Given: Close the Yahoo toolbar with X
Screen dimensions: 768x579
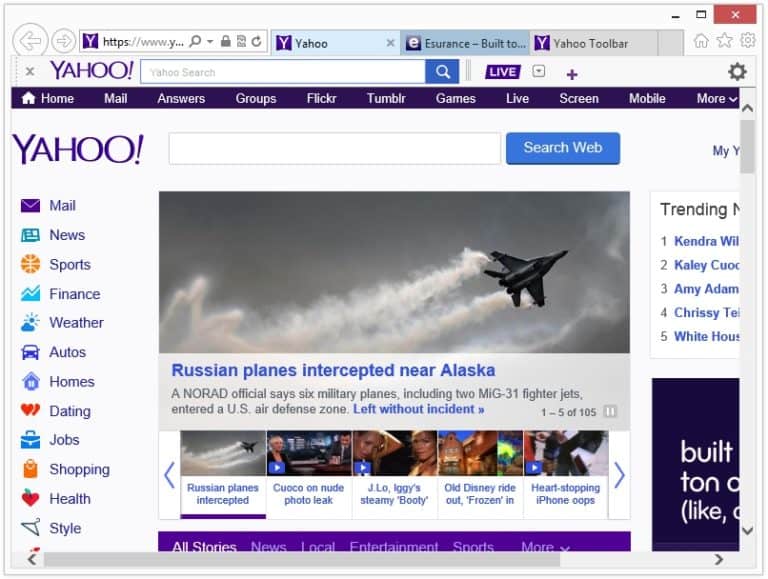Looking at the screenshot, I should [30, 72].
